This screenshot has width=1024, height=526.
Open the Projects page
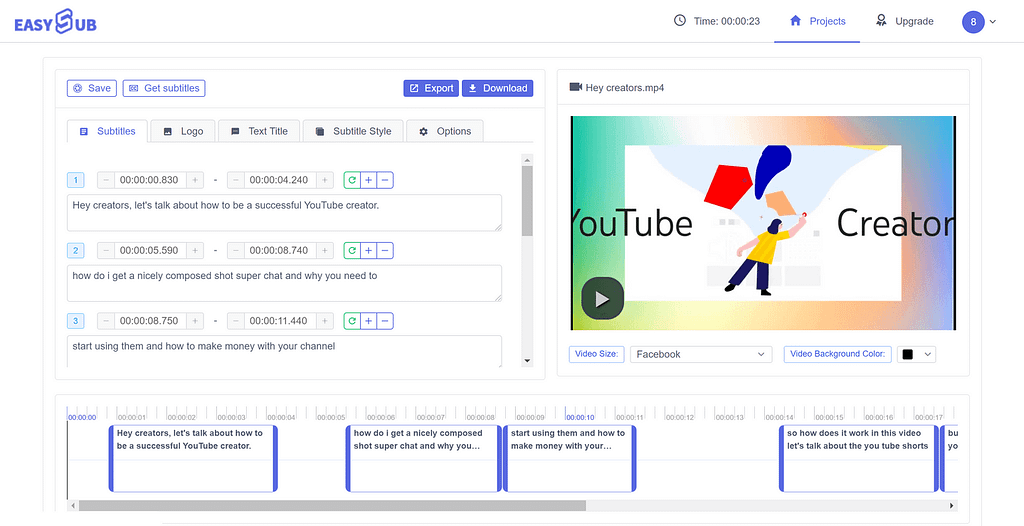point(817,21)
